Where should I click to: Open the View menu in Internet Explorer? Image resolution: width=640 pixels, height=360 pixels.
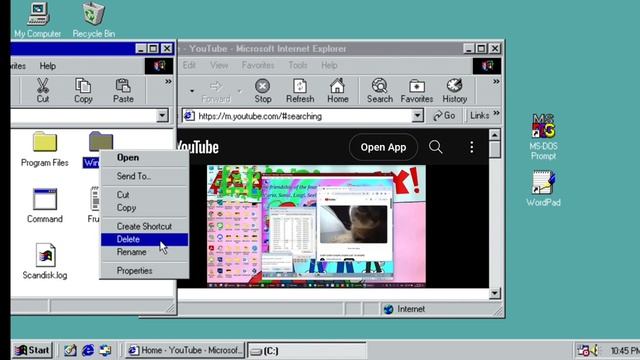[219, 65]
